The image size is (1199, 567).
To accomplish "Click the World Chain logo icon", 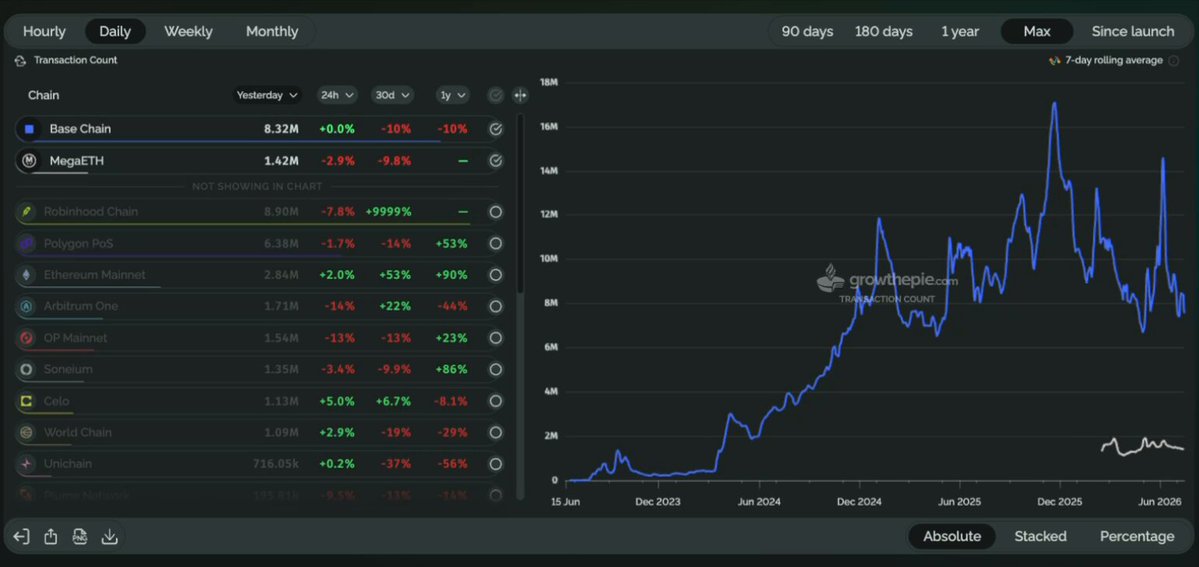I will (28, 432).
